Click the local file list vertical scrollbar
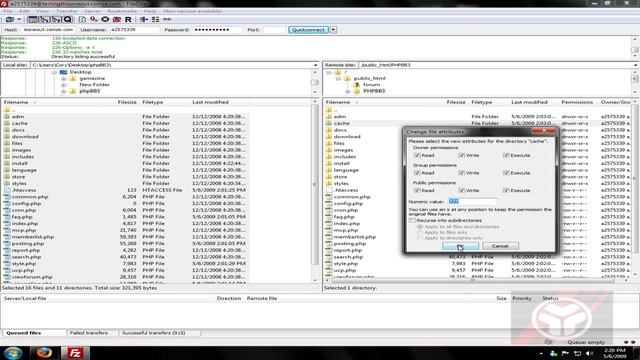The height and width of the screenshot is (360, 640). coord(315,192)
